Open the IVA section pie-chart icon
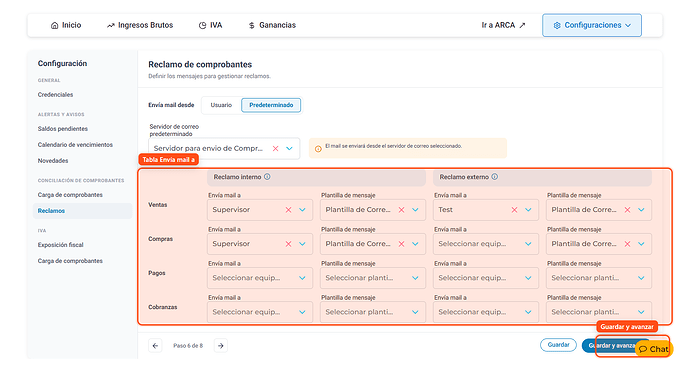The width and height of the screenshot is (690, 366). 202,26
